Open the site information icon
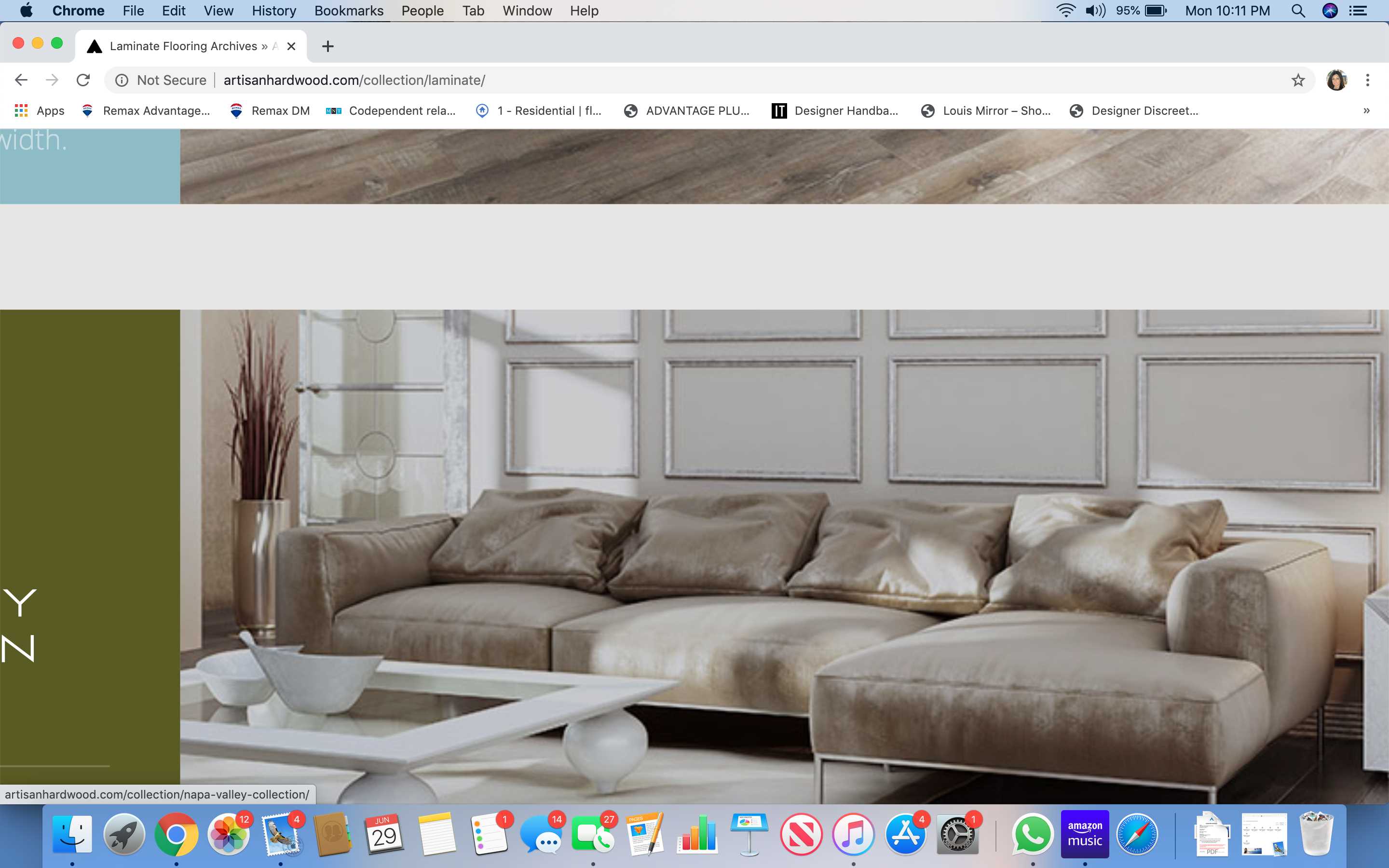Viewport: 1389px width, 868px height. (x=122, y=80)
